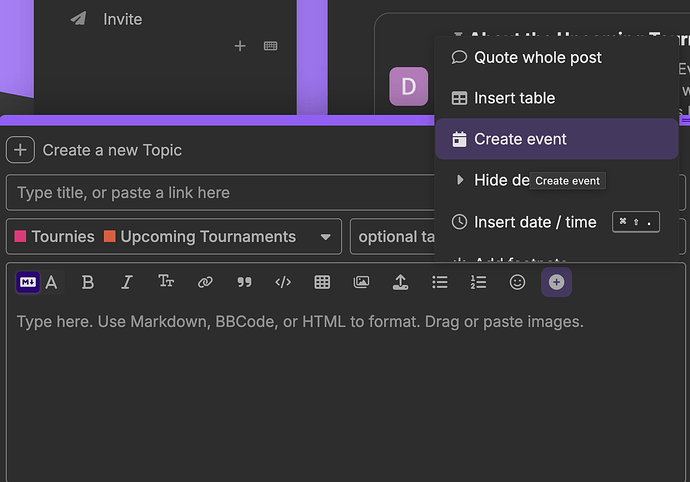Insert preformatted code with the </> icon
This screenshot has height=482, width=690.
pyautogui.click(x=283, y=283)
